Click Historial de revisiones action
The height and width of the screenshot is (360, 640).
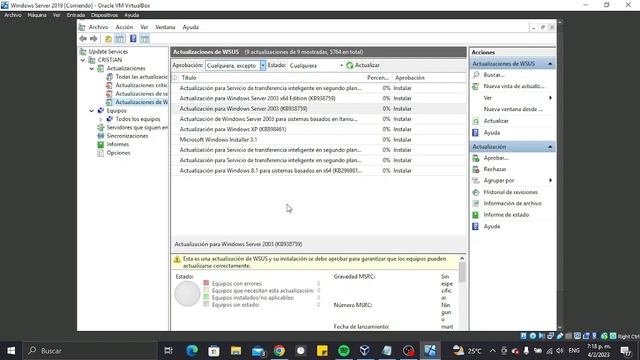[511, 192]
